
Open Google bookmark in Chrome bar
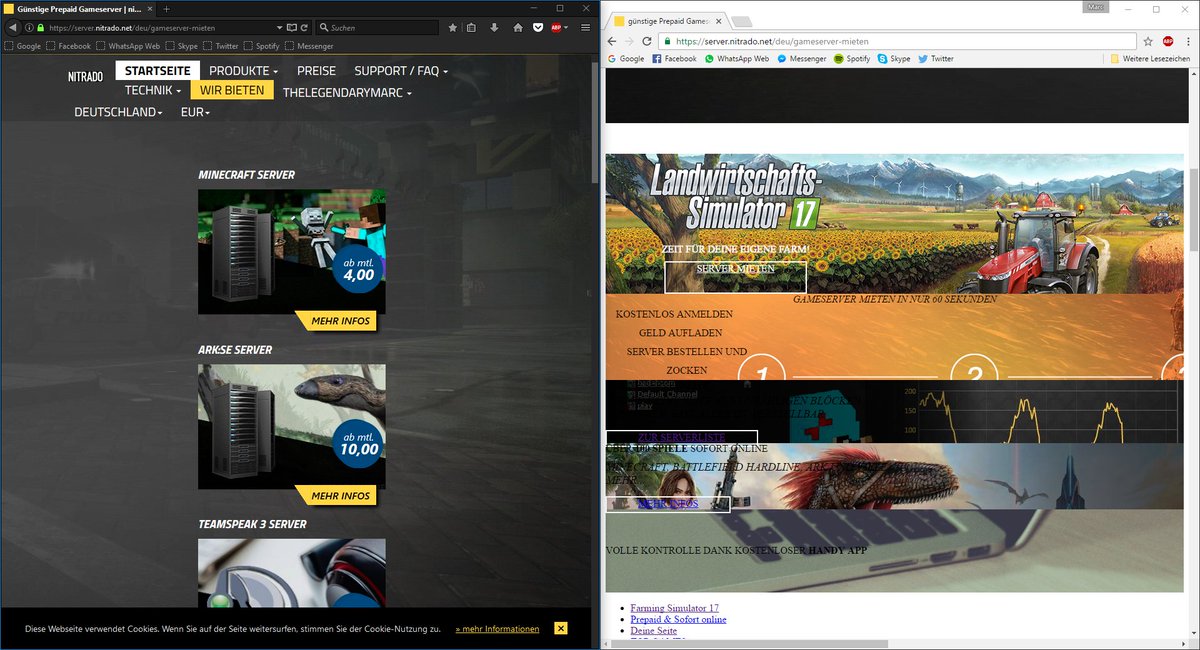click(626, 59)
